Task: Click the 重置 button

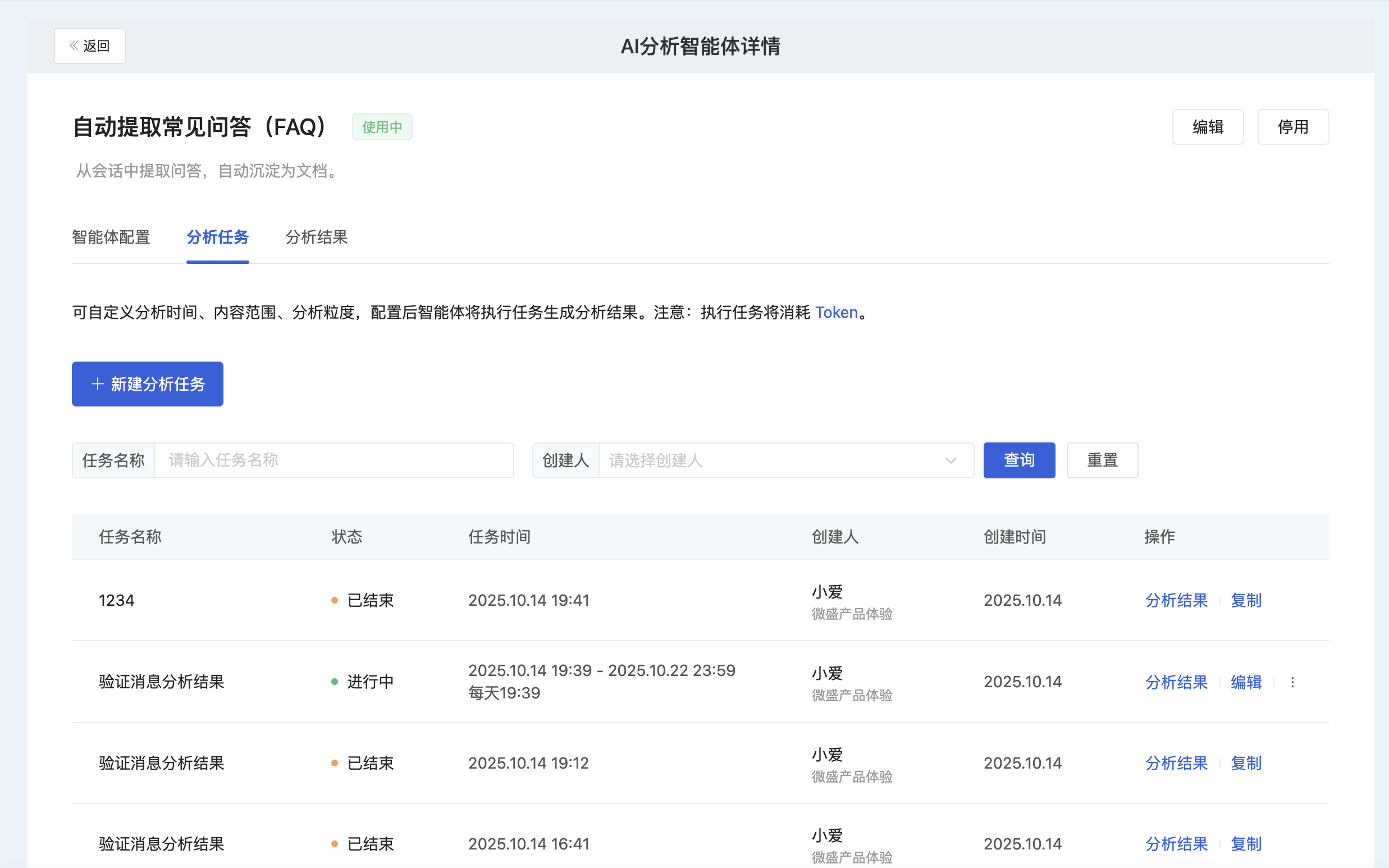Action: [1102, 460]
